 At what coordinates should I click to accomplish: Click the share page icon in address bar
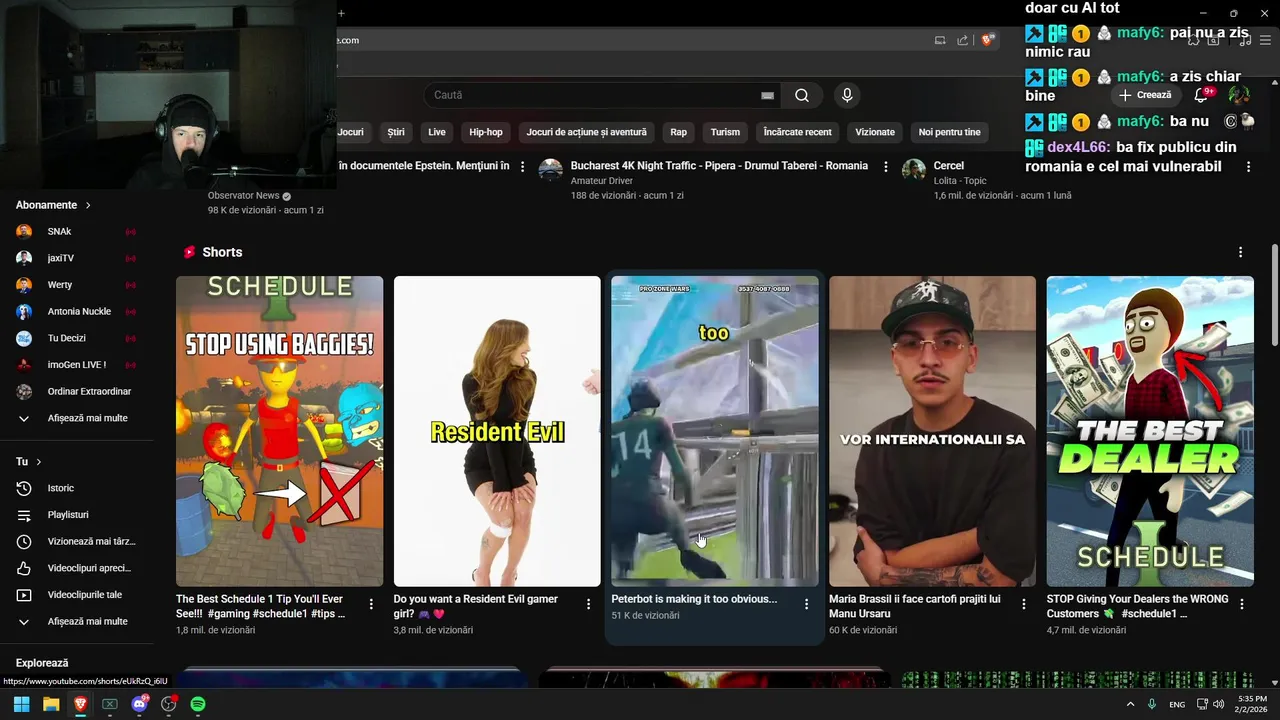(x=963, y=40)
